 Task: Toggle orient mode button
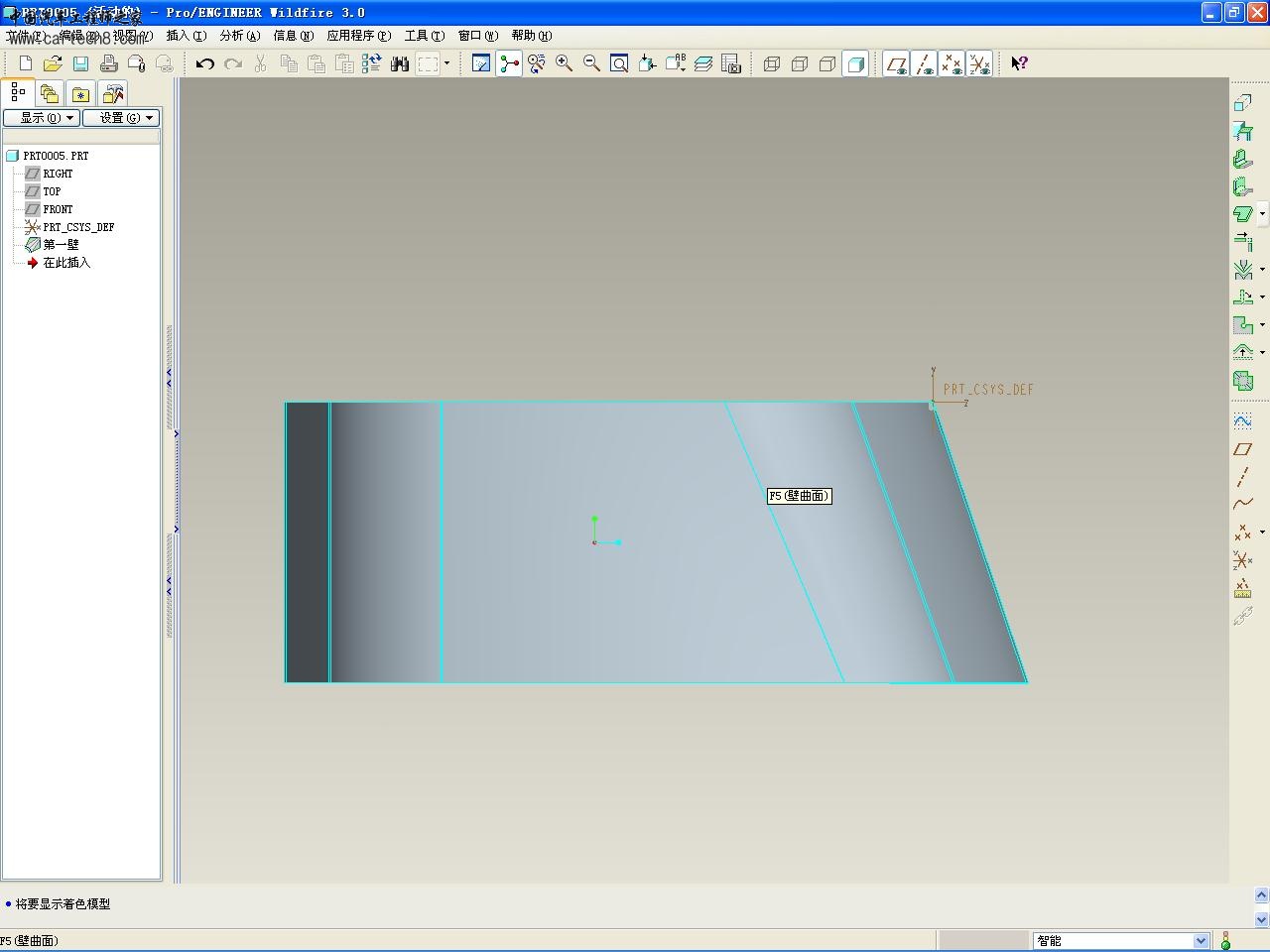537,63
